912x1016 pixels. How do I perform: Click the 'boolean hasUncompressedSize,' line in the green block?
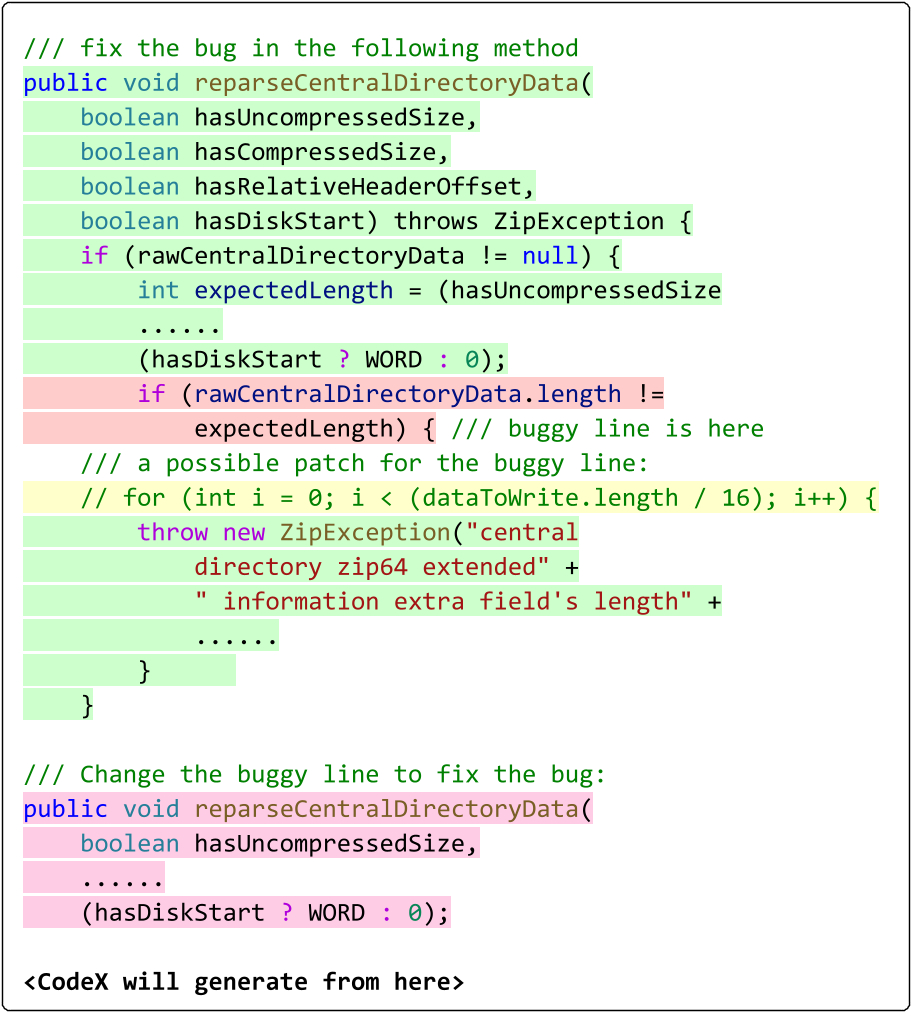tap(279, 117)
